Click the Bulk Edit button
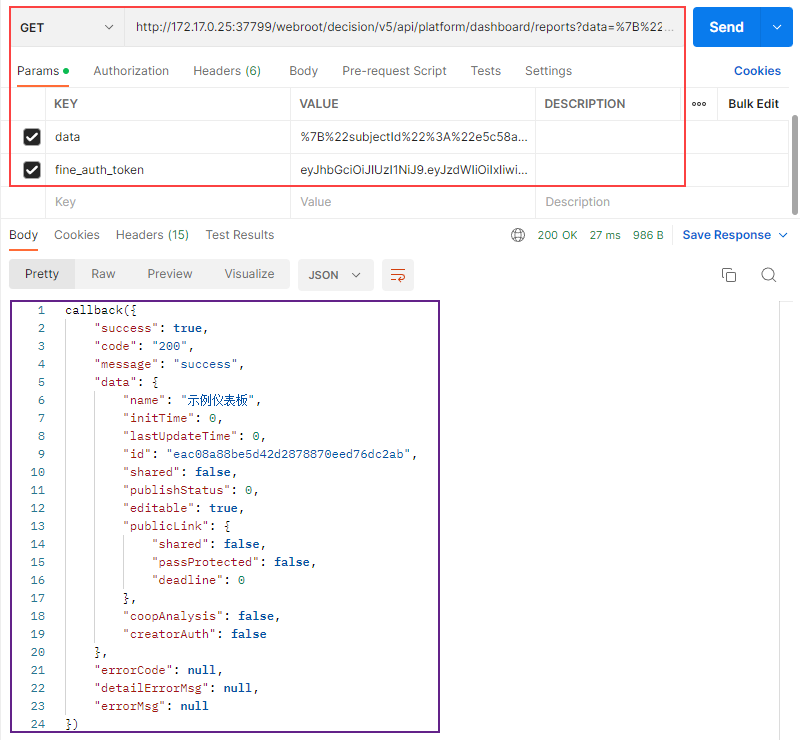 click(753, 104)
